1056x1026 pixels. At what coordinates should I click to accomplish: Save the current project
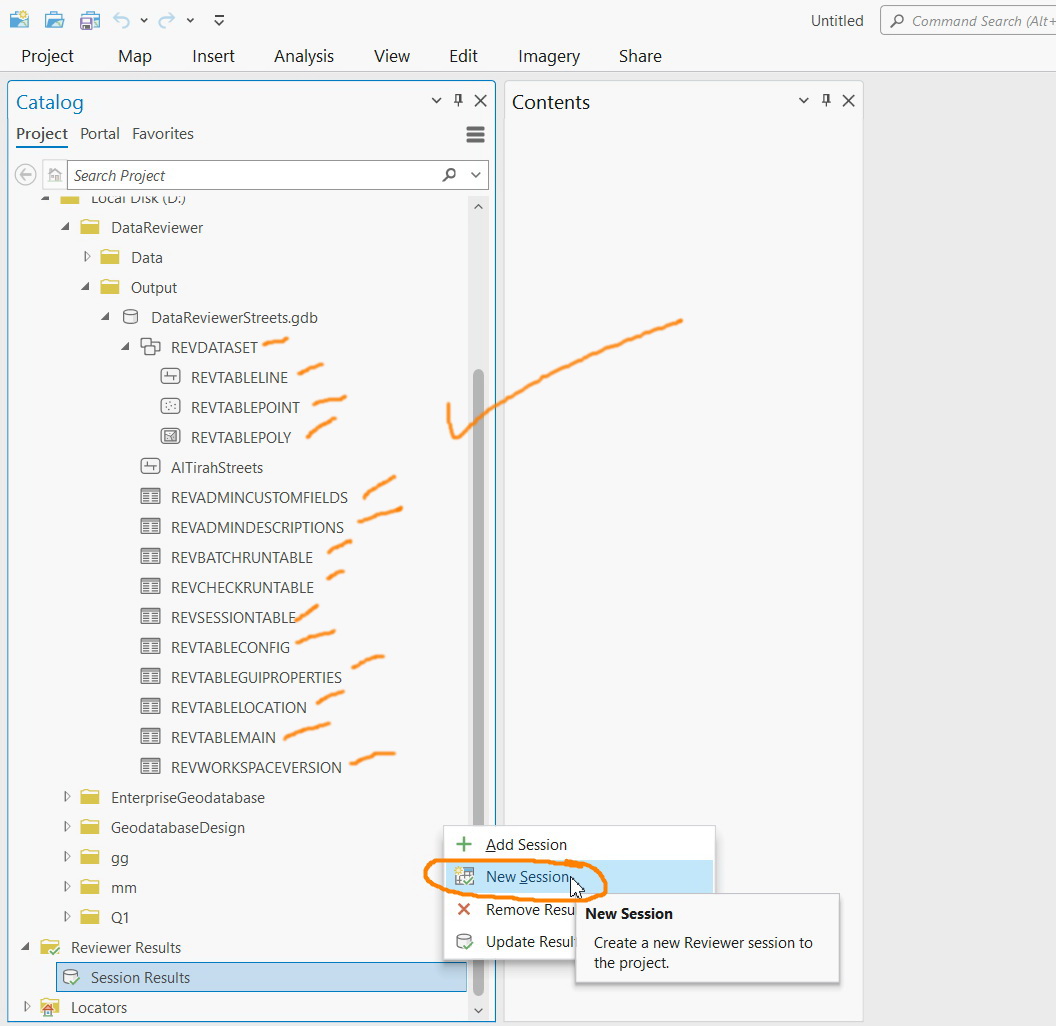click(89, 19)
